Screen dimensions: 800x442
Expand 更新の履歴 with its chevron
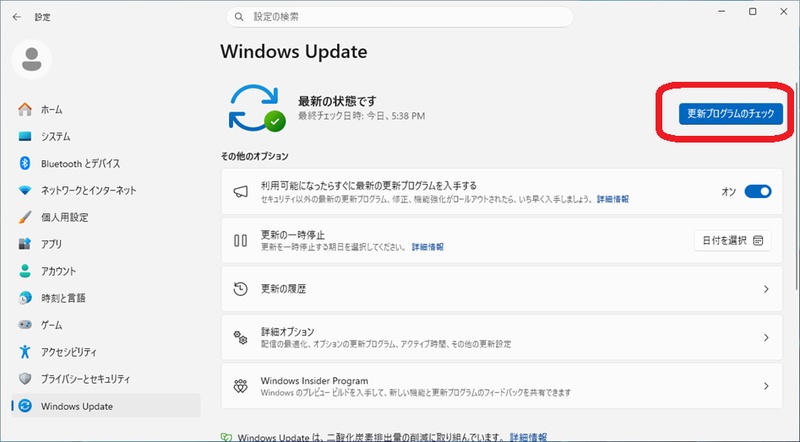pos(766,289)
